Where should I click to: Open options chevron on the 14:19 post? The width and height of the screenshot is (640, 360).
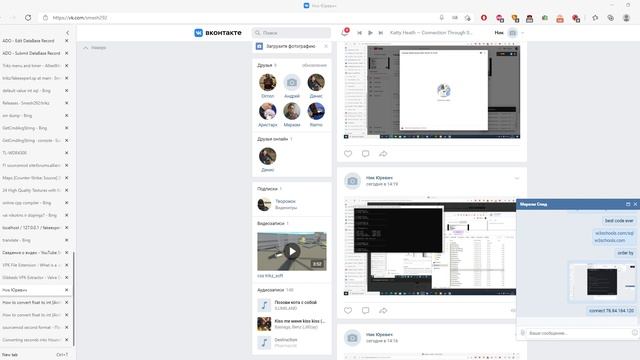517,178
